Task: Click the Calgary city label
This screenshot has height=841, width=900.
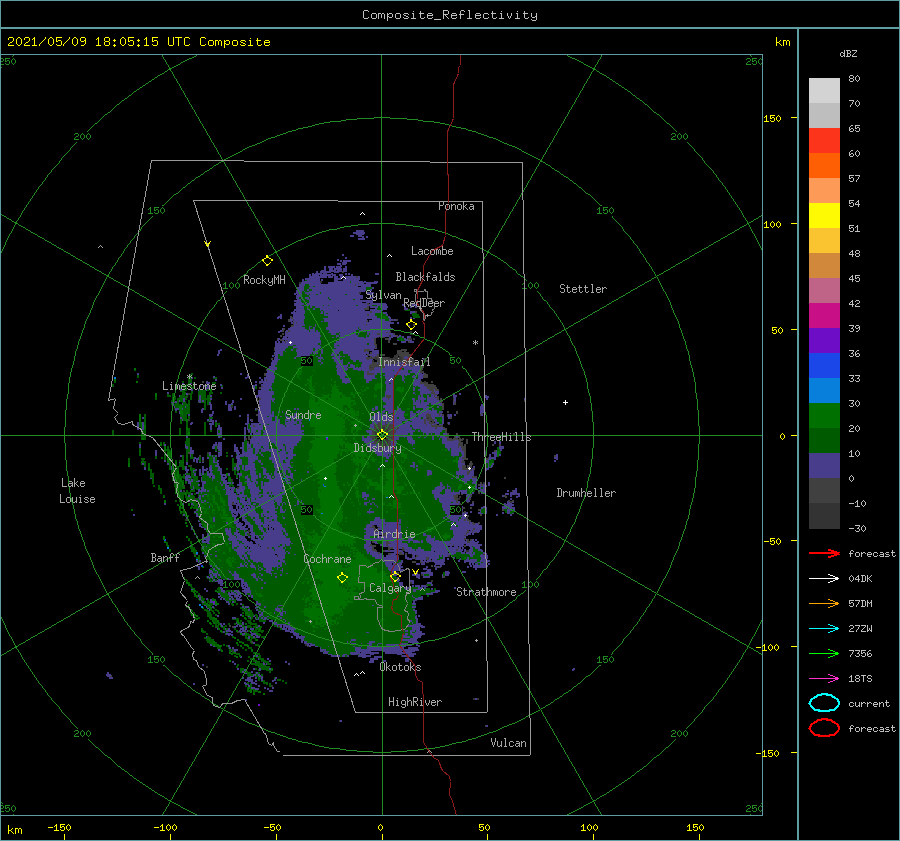Action: pyautogui.click(x=390, y=588)
